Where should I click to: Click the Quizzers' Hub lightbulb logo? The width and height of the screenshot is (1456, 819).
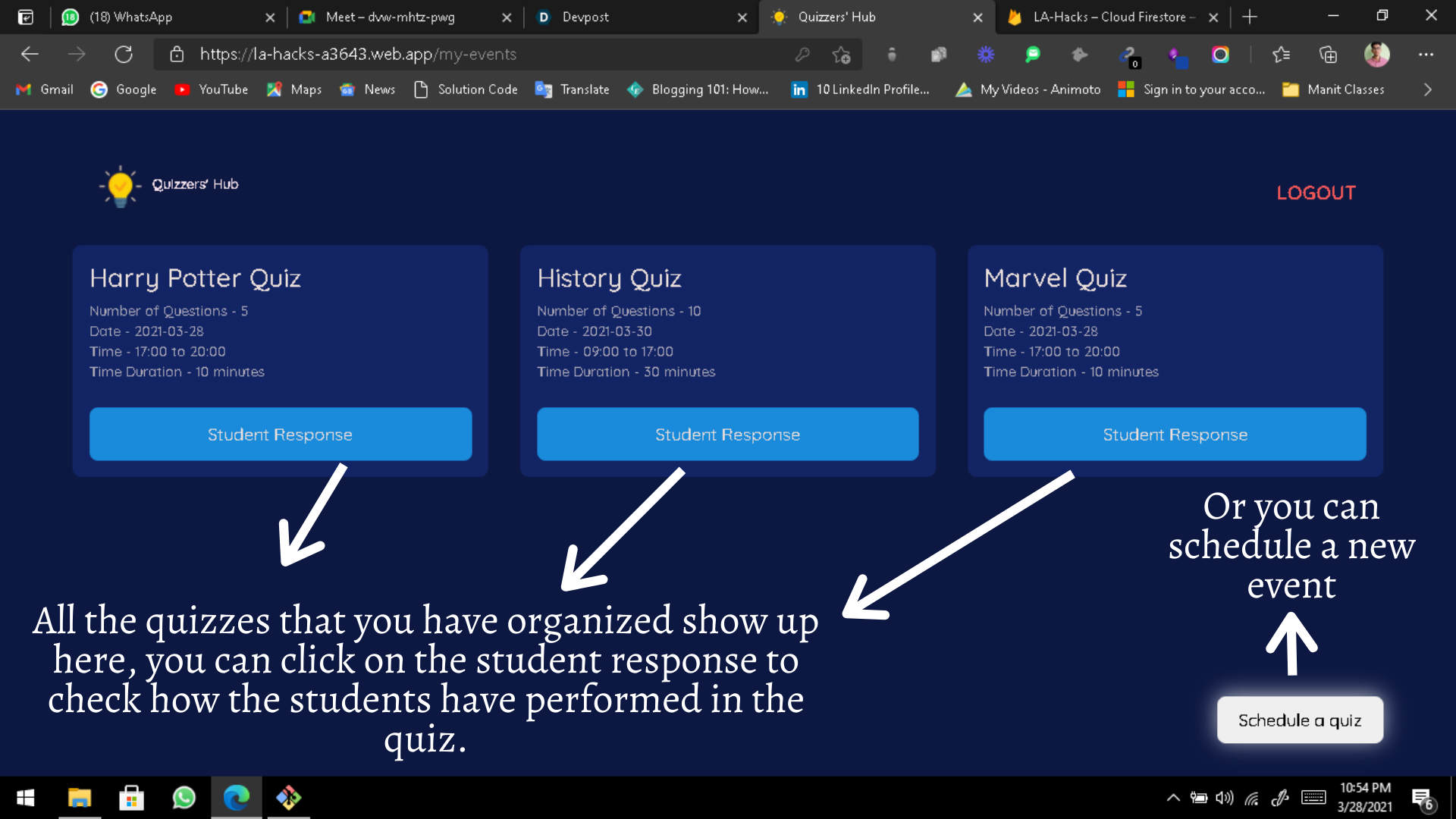[120, 186]
